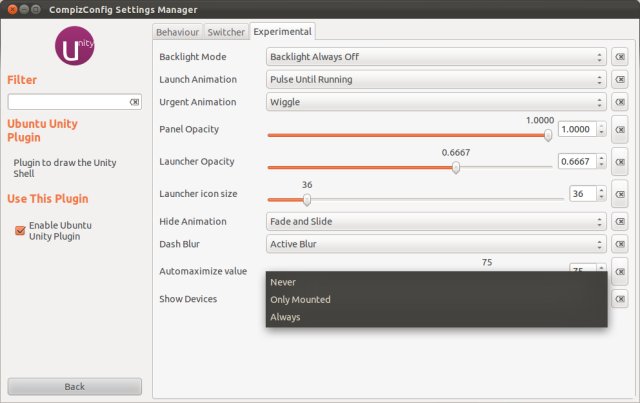
Task: Toggle Enable Ubuntu Unity Plugin checkbox
Action: click(x=20, y=230)
